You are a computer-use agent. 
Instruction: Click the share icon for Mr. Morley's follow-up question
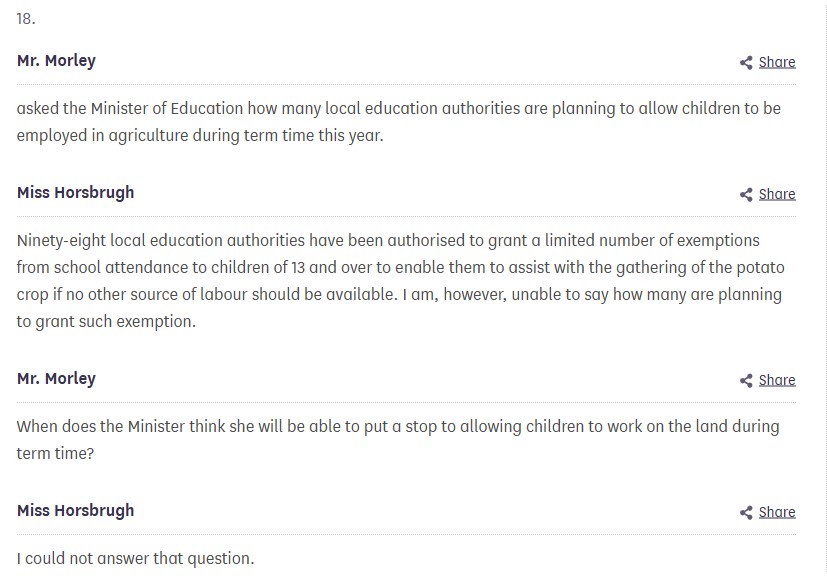746,381
